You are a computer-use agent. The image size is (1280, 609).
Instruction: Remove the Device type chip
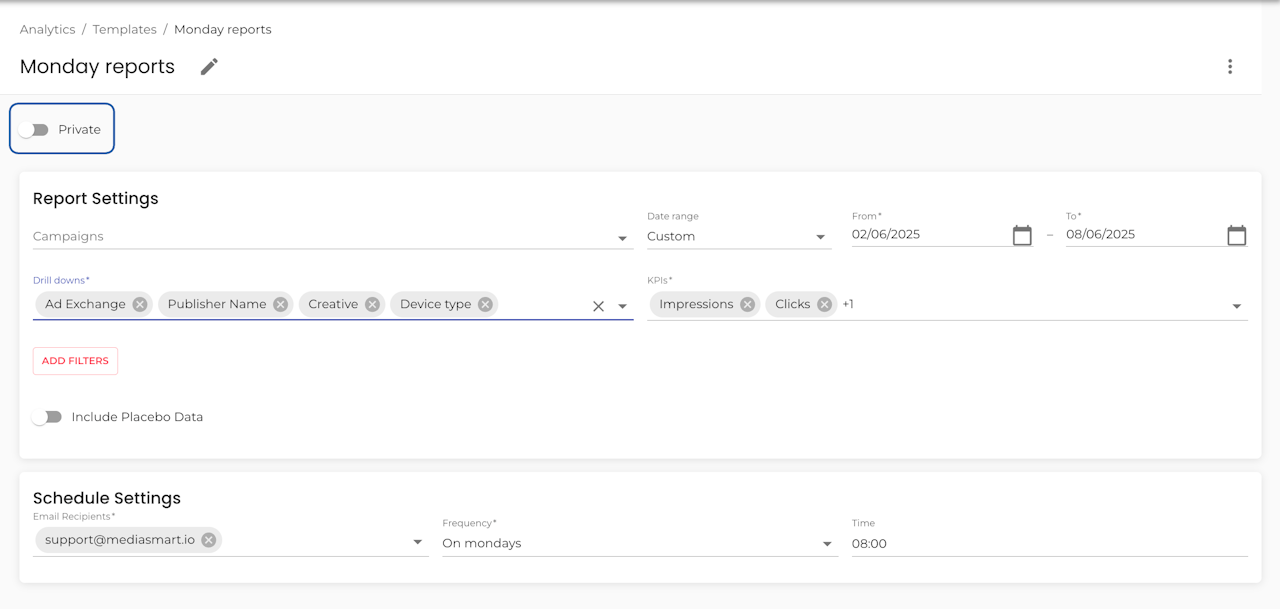coord(485,305)
